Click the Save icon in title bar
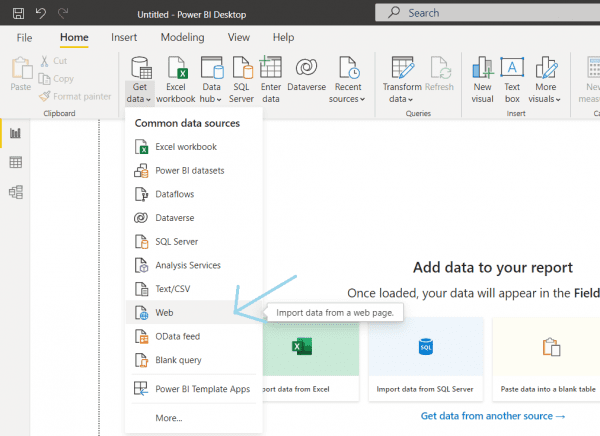This screenshot has width=600, height=436. [x=18, y=14]
